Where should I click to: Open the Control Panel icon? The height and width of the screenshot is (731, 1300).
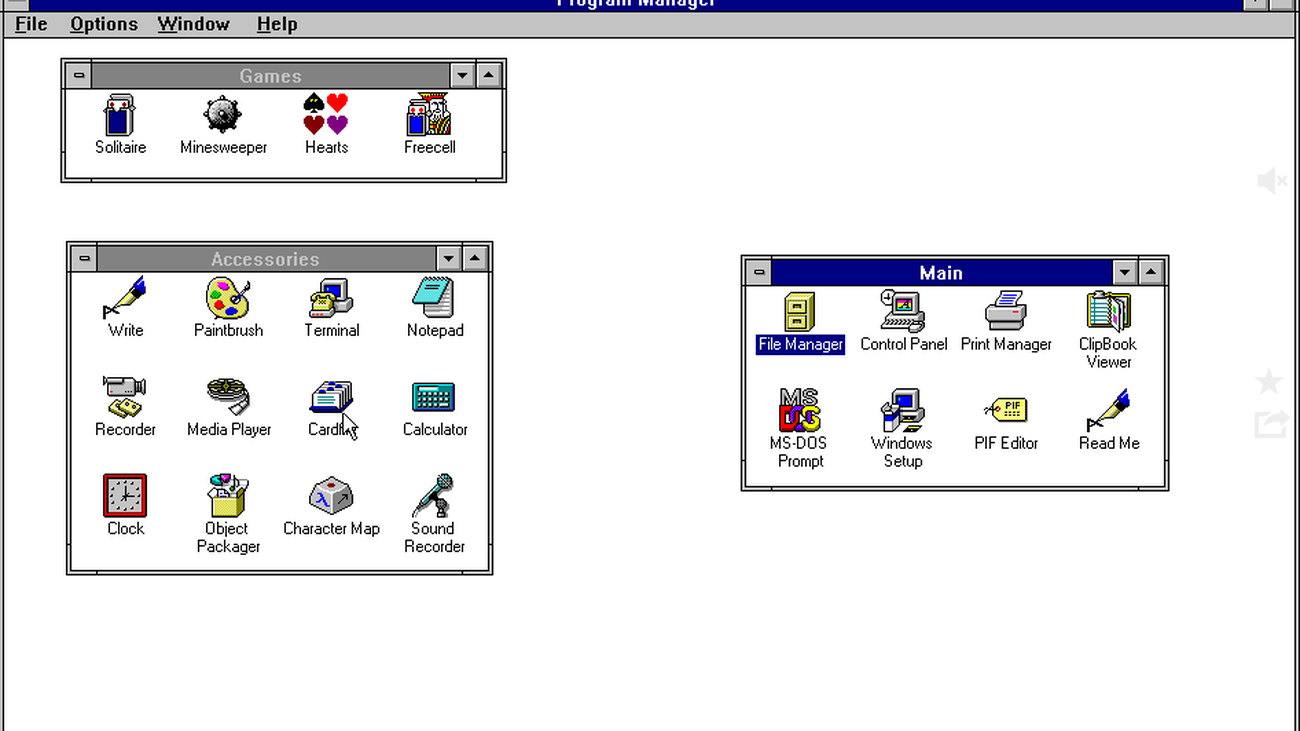point(903,312)
